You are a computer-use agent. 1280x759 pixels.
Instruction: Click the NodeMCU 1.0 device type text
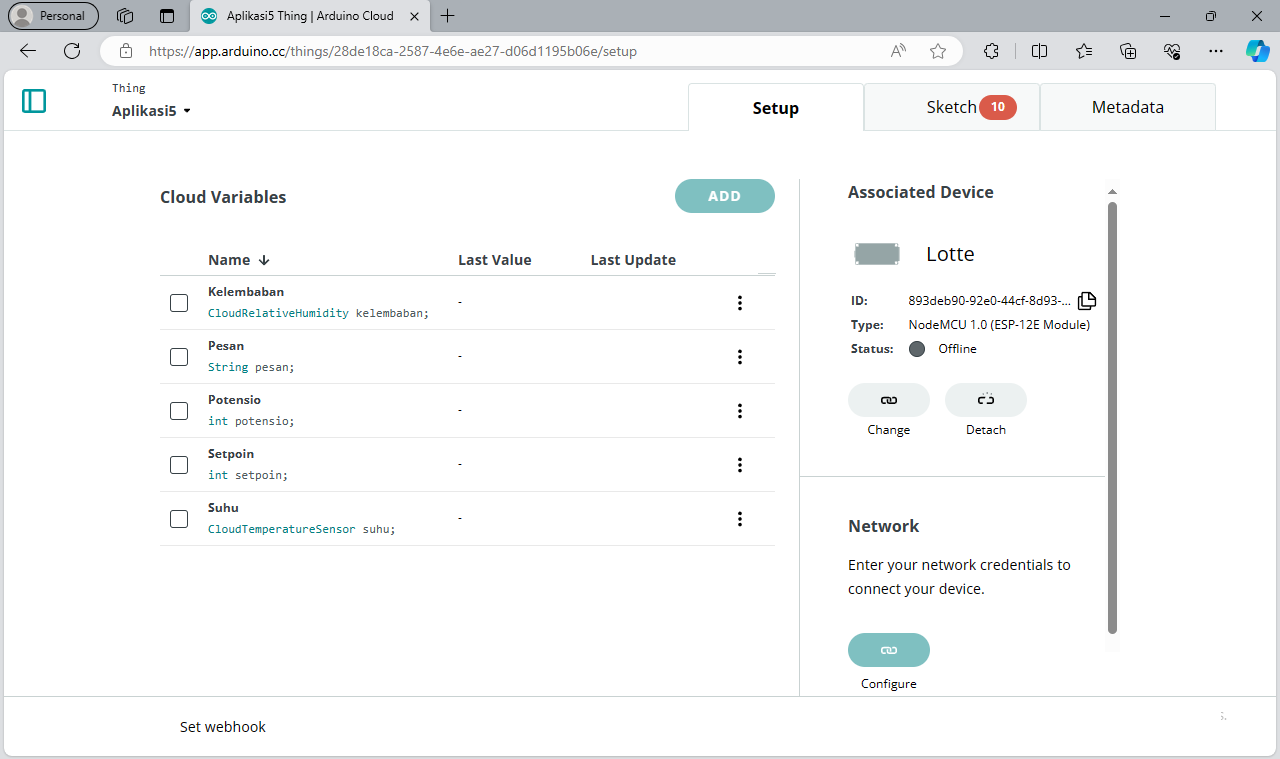[x=999, y=325]
